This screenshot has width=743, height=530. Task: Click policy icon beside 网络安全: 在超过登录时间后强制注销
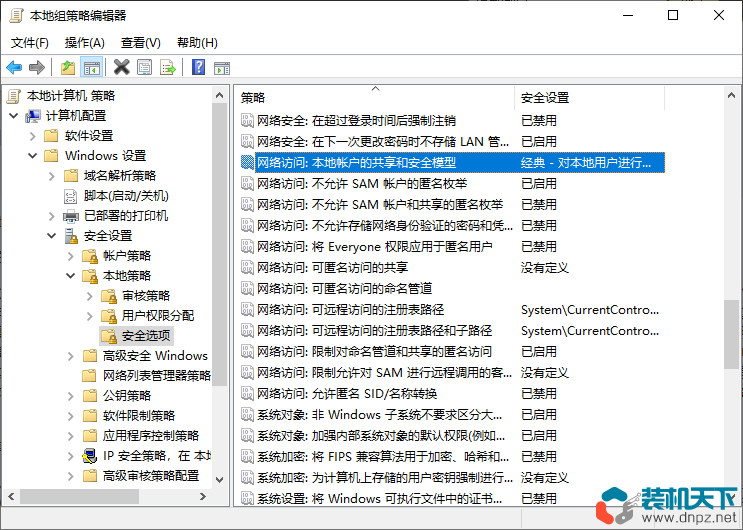click(x=247, y=120)
